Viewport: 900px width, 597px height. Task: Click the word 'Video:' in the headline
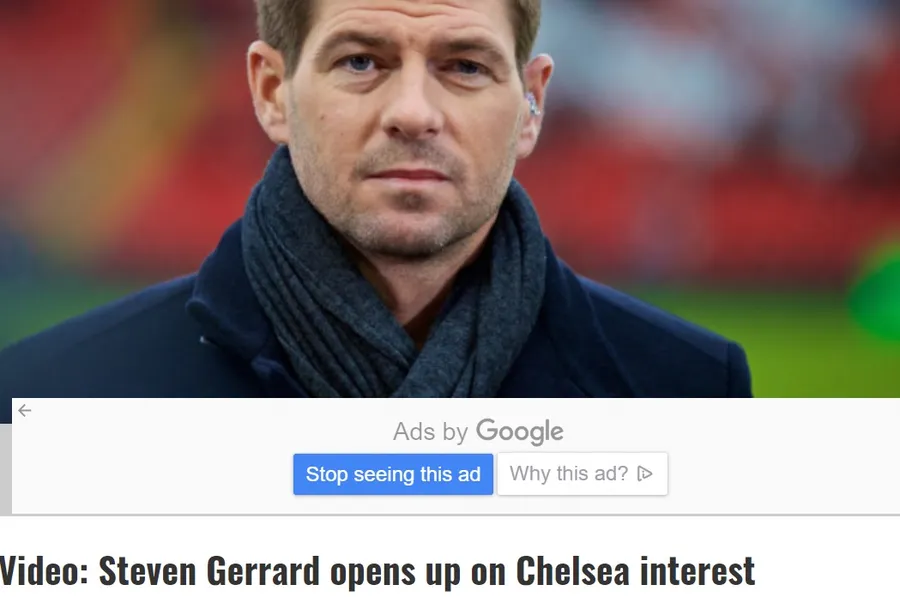pyautogui.click(x=44, y=571)
